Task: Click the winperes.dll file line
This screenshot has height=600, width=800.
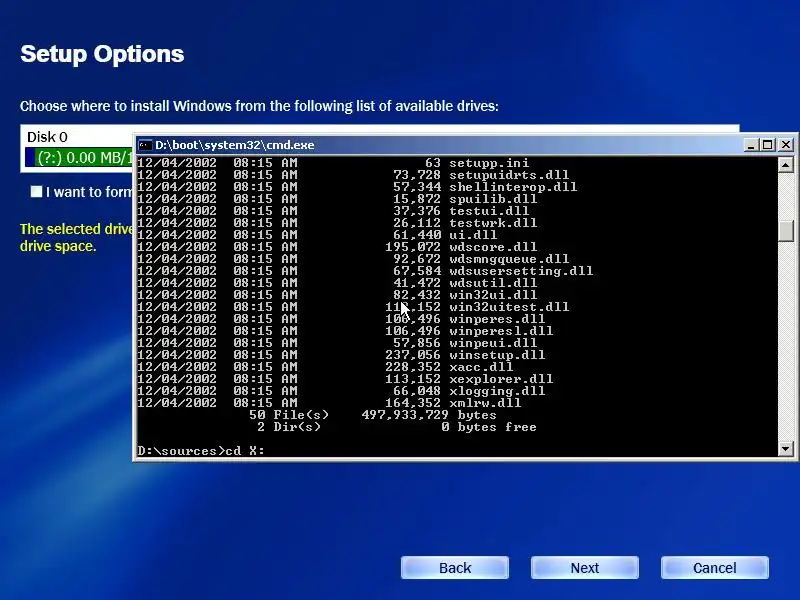Action: tap(341, 319)
